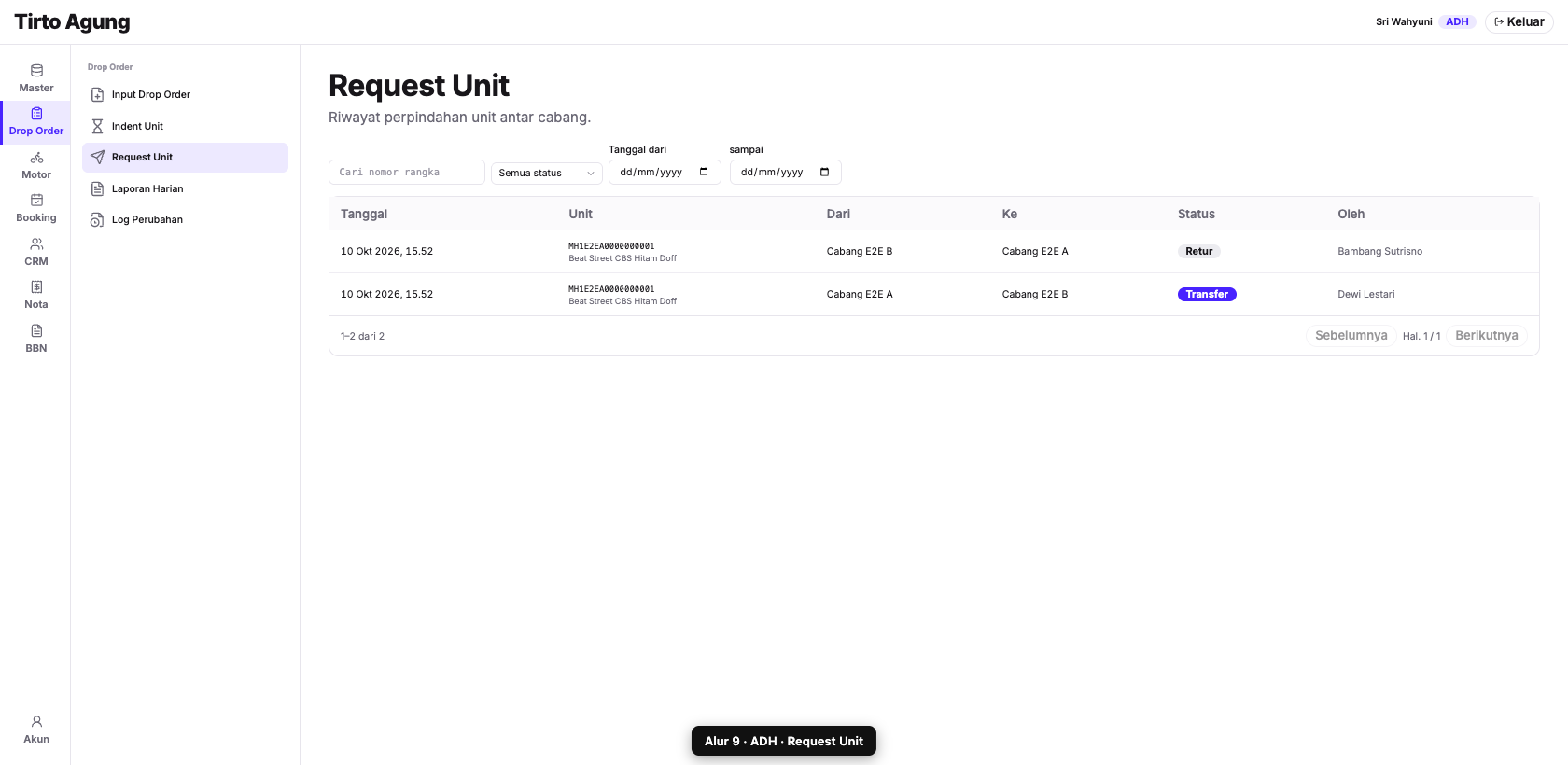Open Laporan Harian menu item

coord(185,188)
